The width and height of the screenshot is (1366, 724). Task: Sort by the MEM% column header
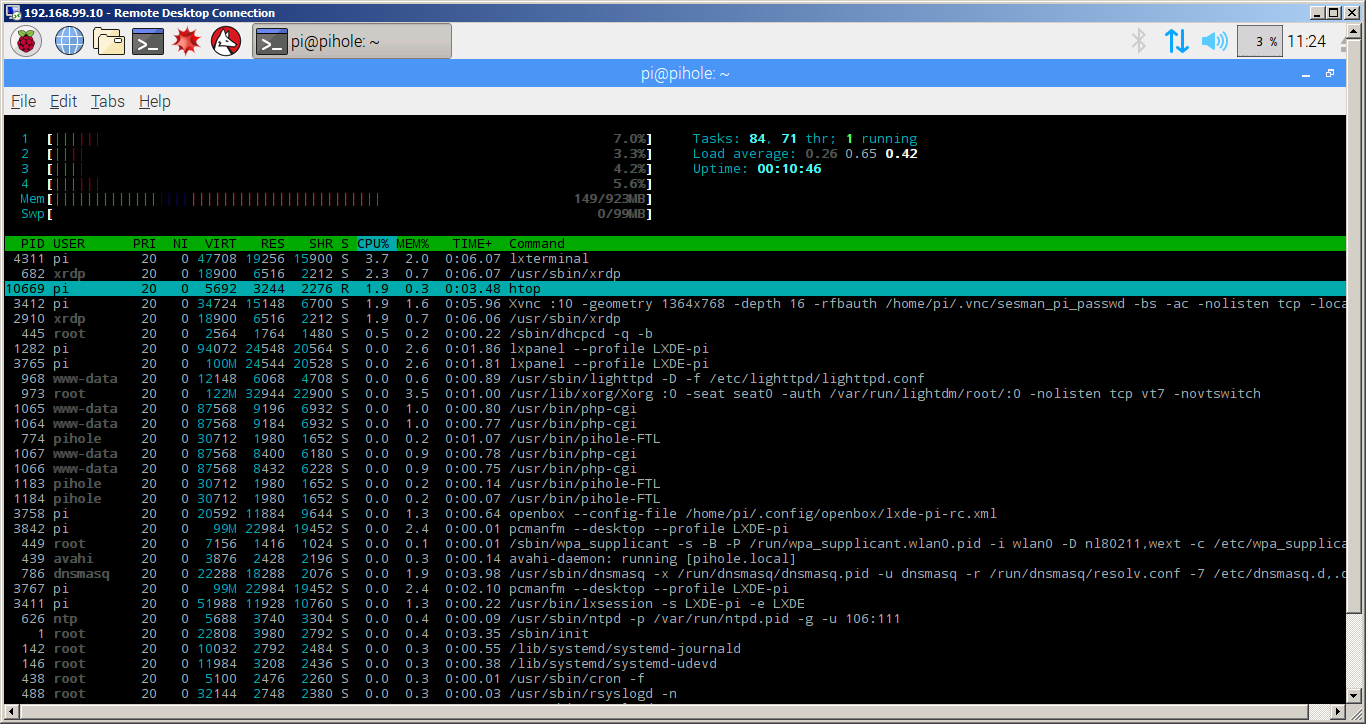(x=412, y=244)
